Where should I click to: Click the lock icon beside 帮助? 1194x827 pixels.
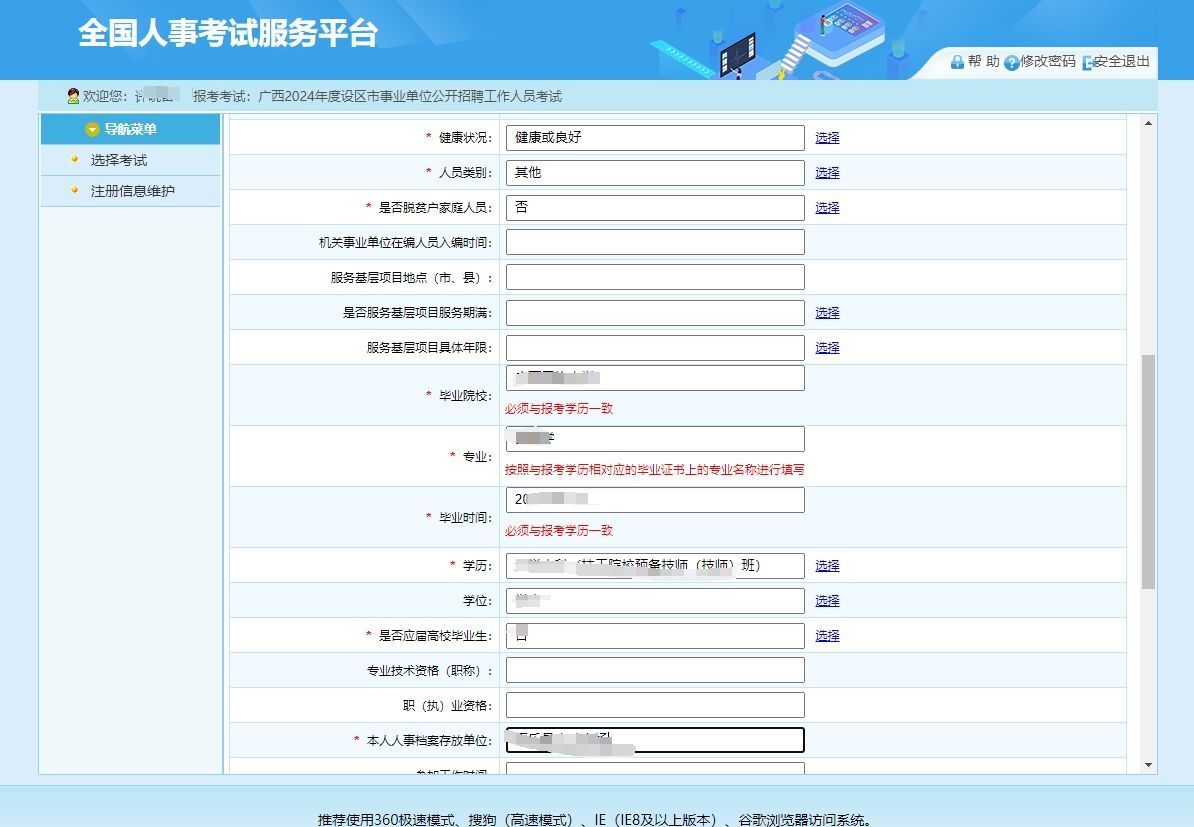(x=957, y=62)
